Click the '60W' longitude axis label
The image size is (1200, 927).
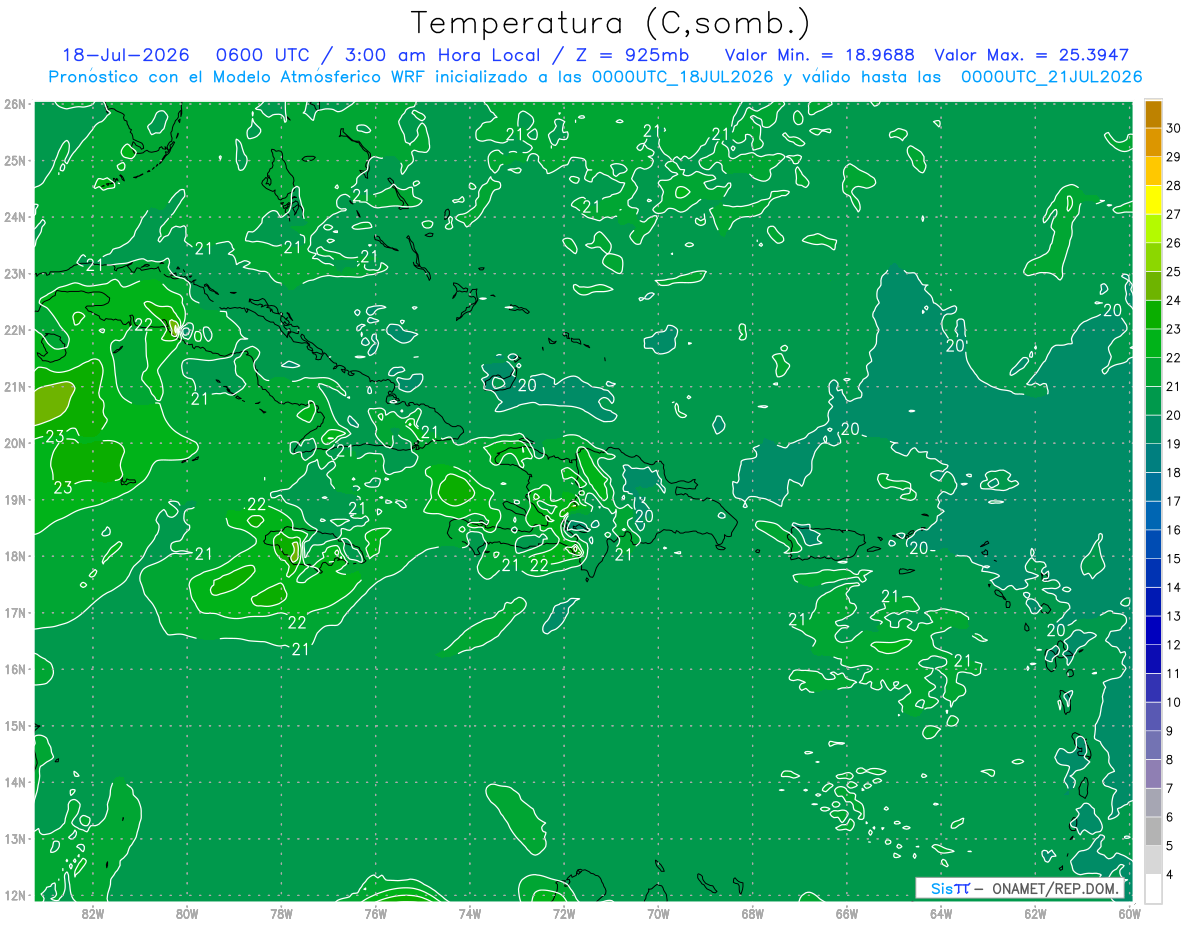[1130, 913]
